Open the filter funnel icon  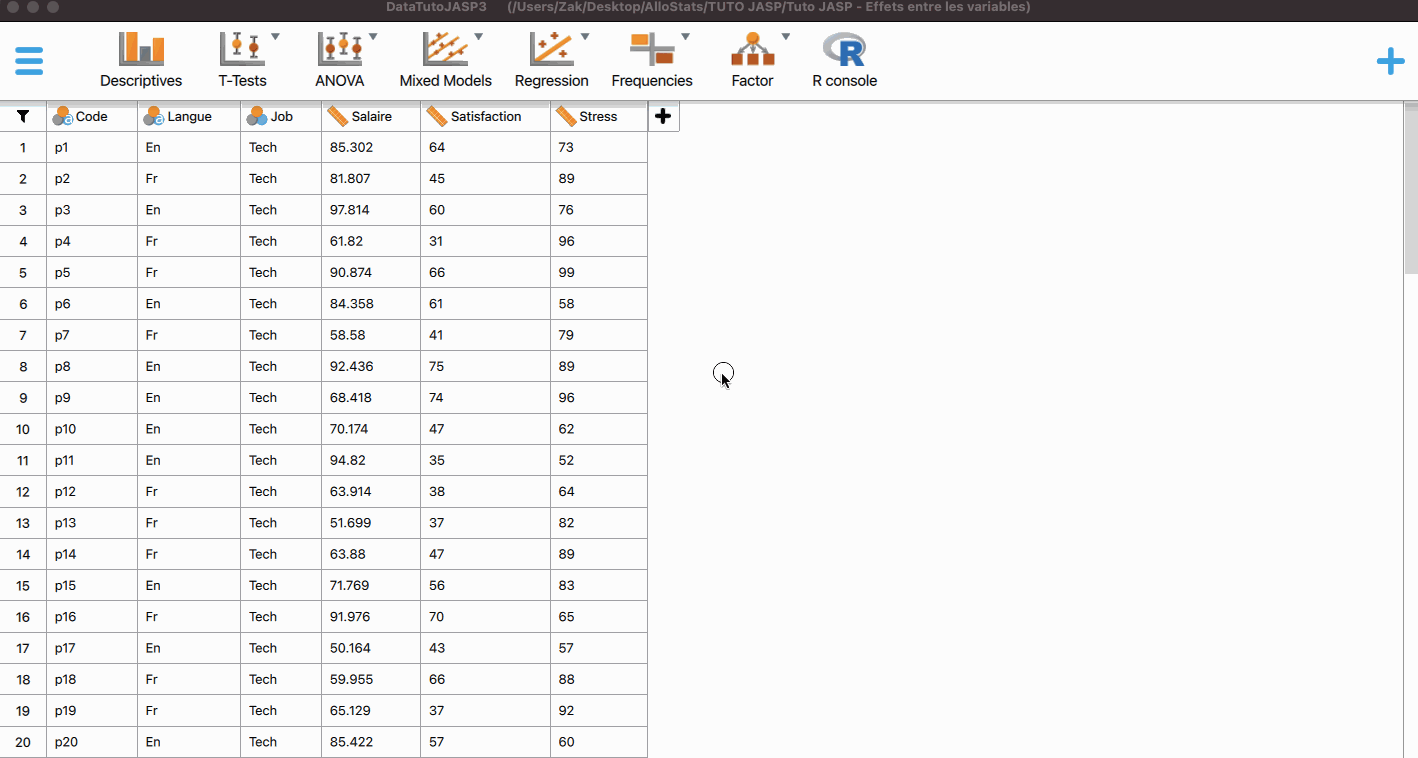[23, 117]
